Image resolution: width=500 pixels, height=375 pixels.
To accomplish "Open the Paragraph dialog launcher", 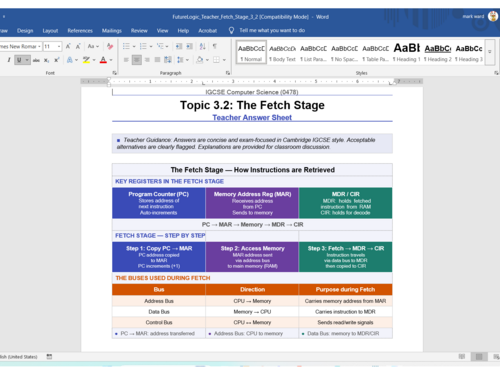I will tap(228, 73).
